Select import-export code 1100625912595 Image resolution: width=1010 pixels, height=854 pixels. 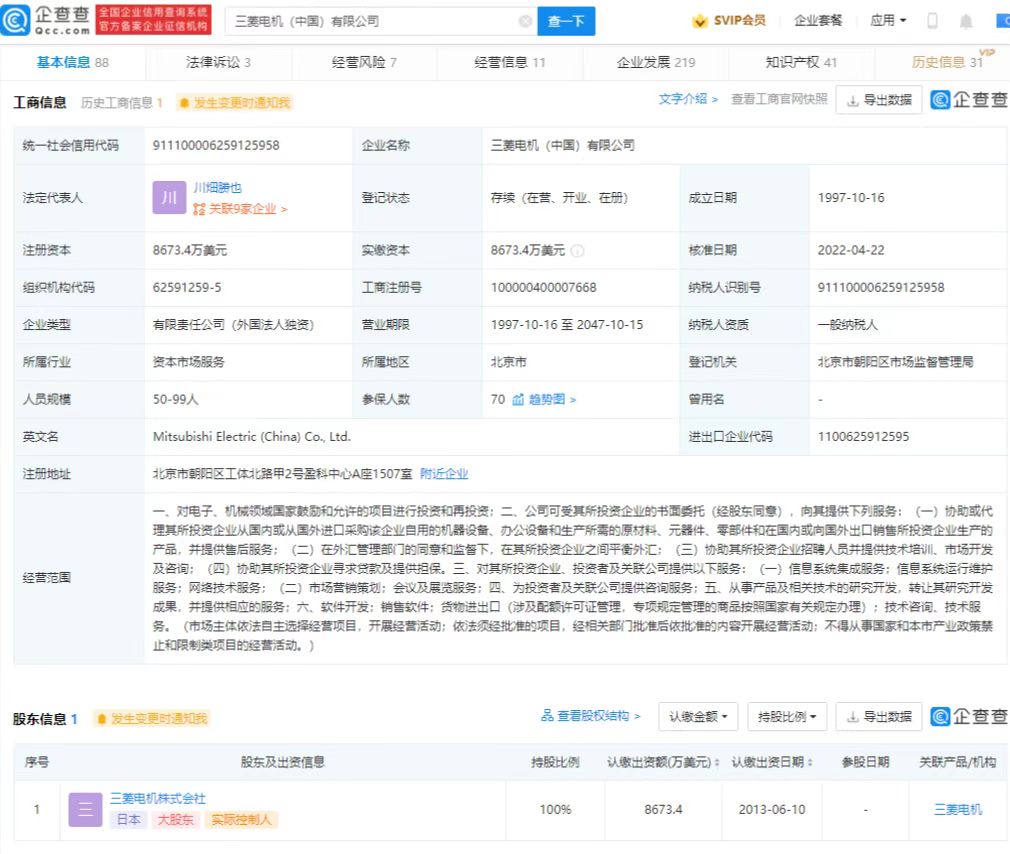[863, 437]
